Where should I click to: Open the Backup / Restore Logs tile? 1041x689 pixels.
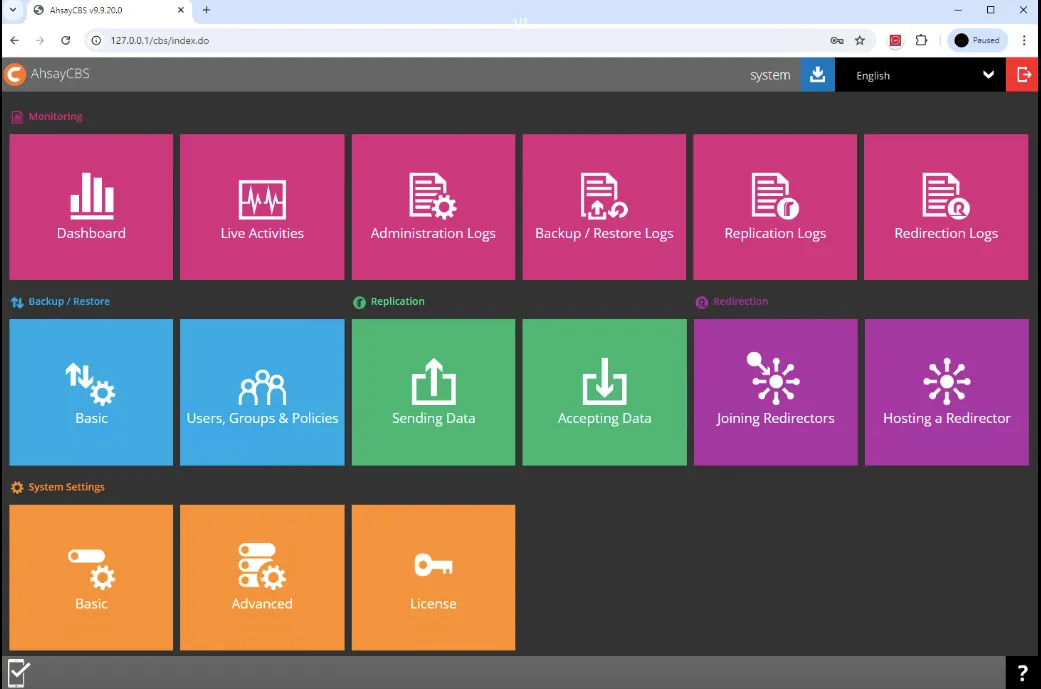(604, 206)
